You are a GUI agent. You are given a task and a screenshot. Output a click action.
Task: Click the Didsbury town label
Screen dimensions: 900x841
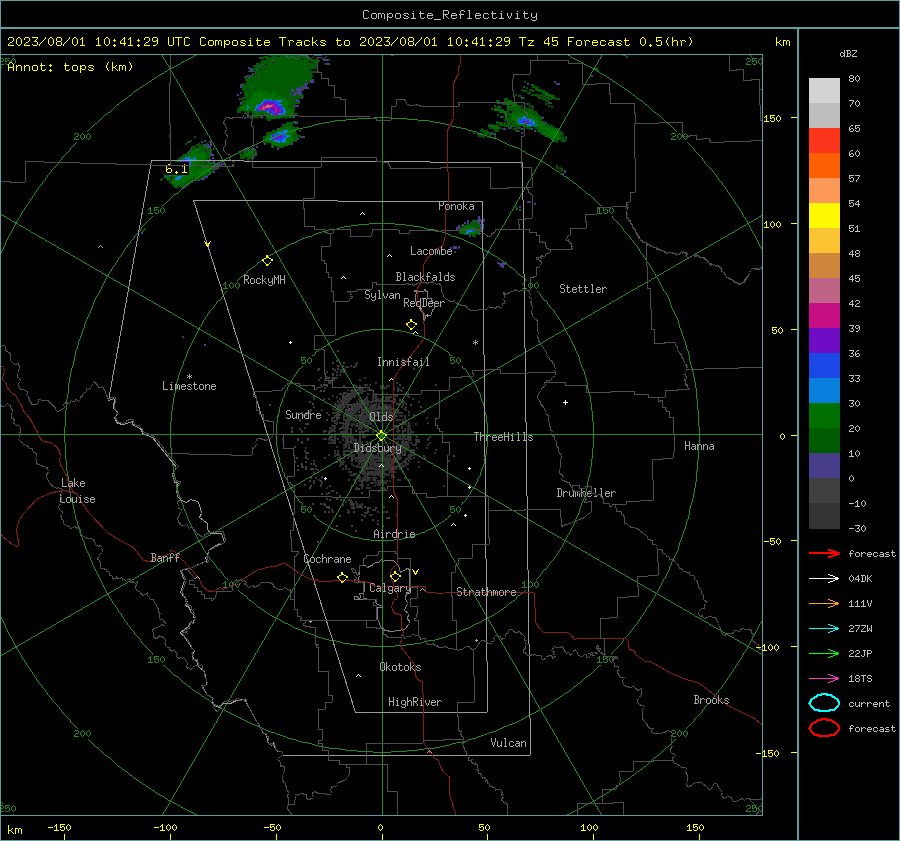[377, 448]
